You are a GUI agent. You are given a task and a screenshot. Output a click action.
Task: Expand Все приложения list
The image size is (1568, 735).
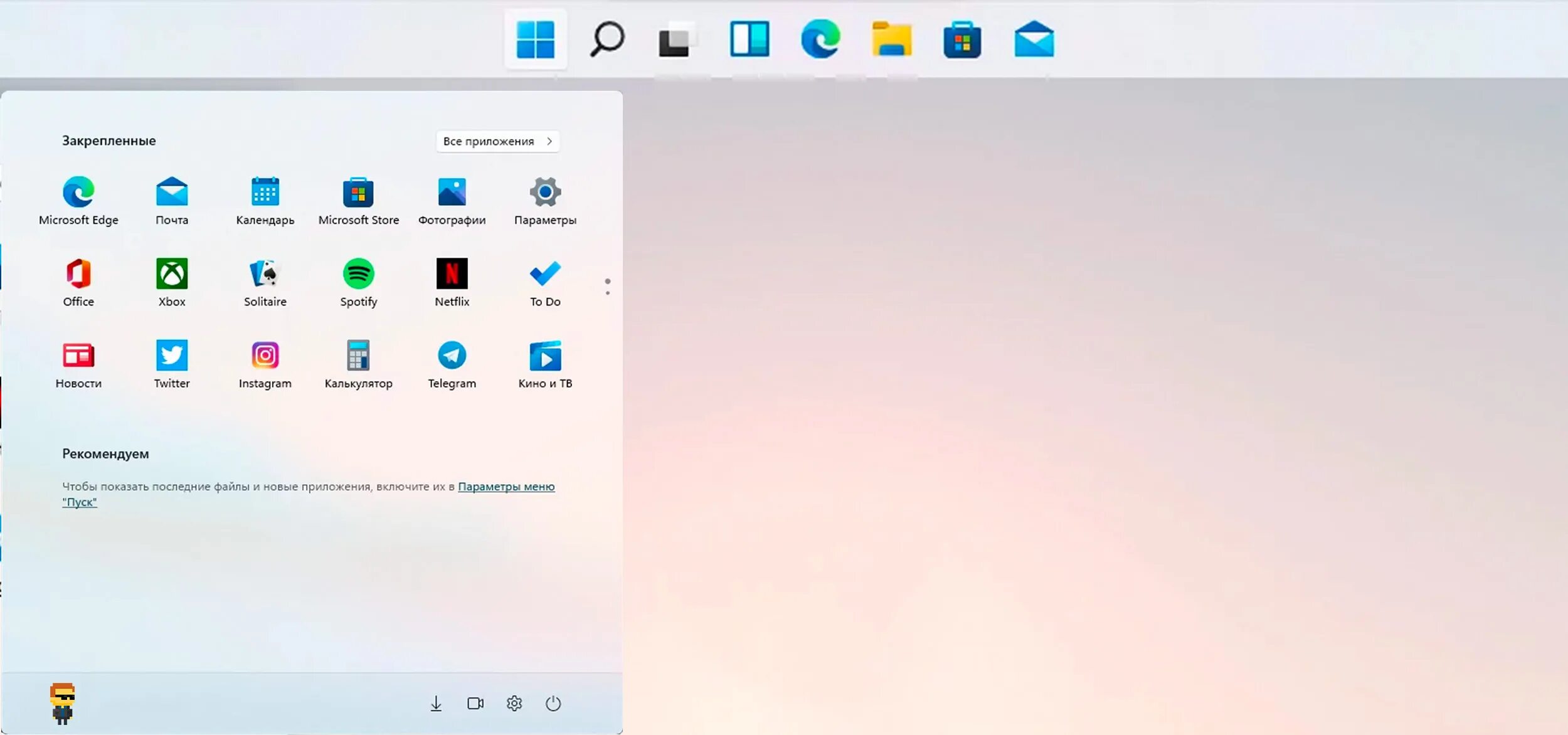(497, 141)
